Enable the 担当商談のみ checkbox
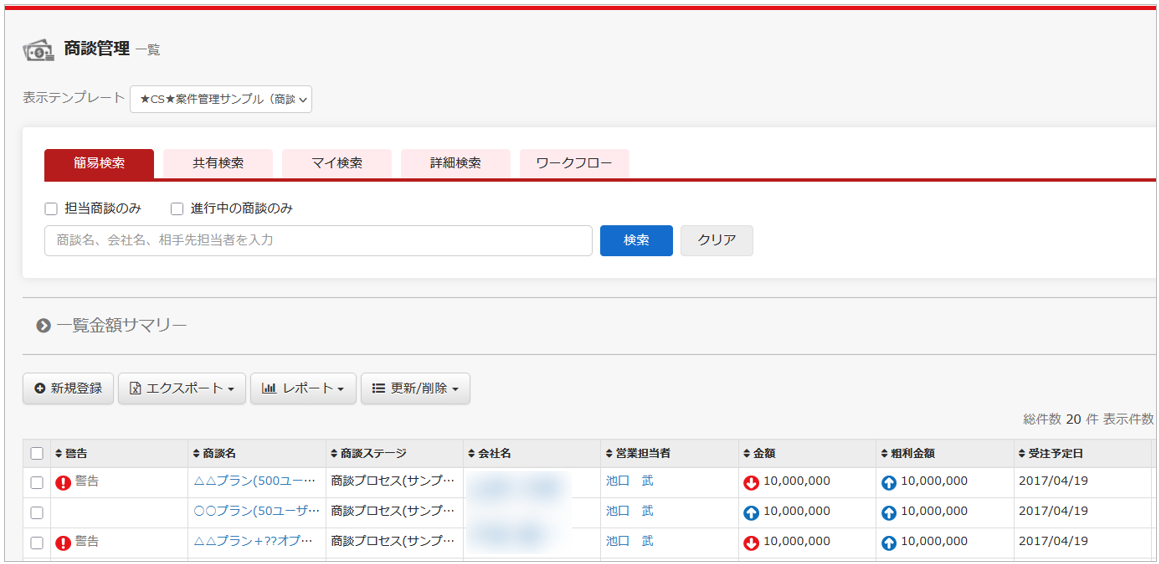 point(51,209)
